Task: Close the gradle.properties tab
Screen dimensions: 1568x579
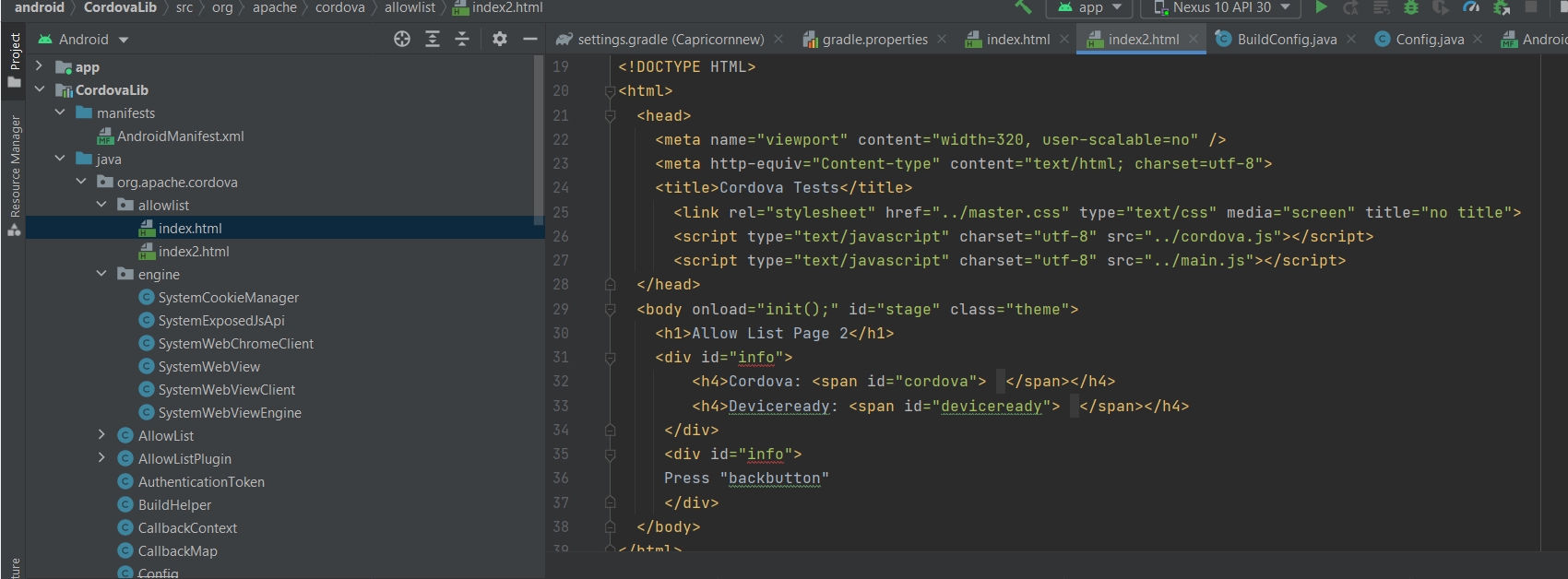Action: point(942,39)
